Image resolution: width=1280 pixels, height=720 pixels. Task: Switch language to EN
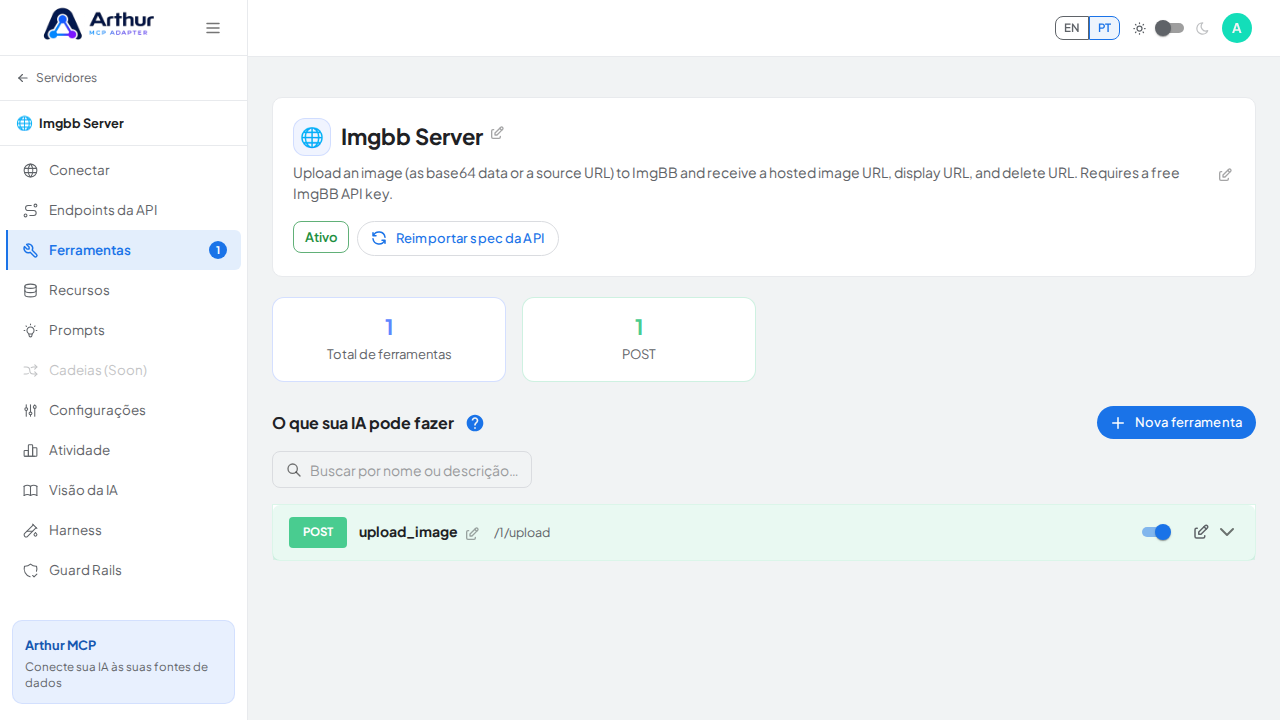(x=1072, y=28)
